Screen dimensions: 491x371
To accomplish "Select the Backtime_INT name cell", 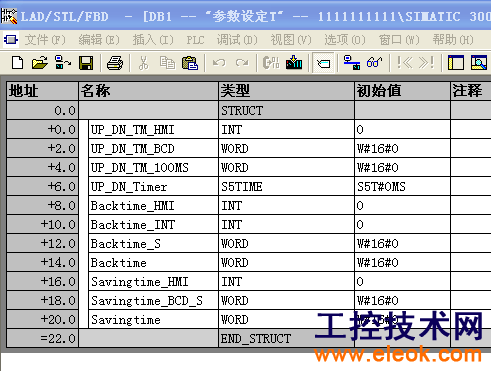I will pos(153,224).
